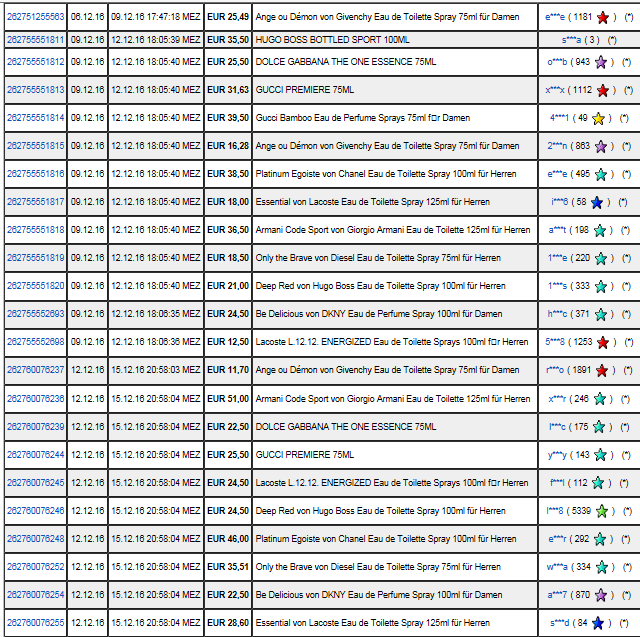Click the red star beside feedback score 1891
Image resolution: width=640 pixels, height=637 pixels.
[x=602, y=371]
